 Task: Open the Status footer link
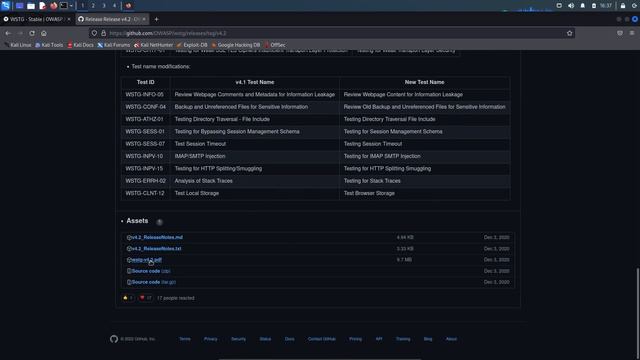(x=265, y=339)
